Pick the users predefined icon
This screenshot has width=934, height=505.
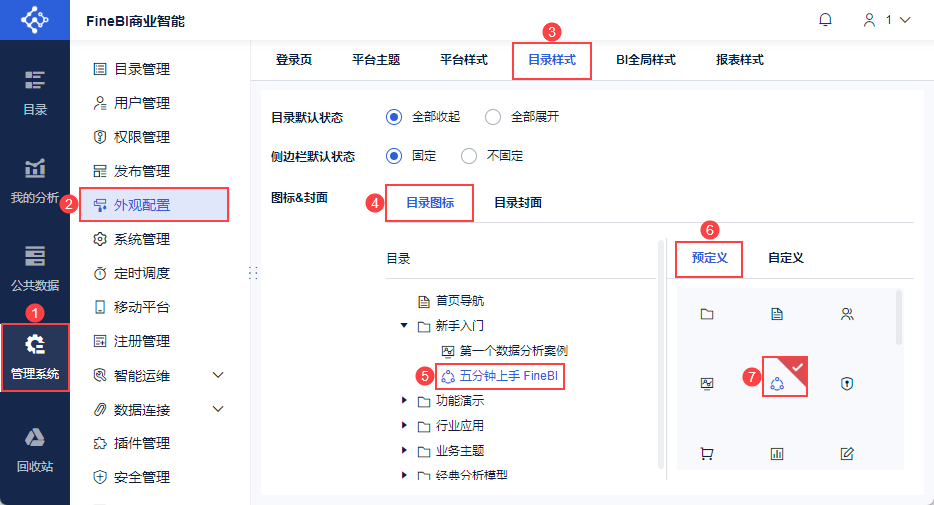pyautogui.click(x=847, y=314)
